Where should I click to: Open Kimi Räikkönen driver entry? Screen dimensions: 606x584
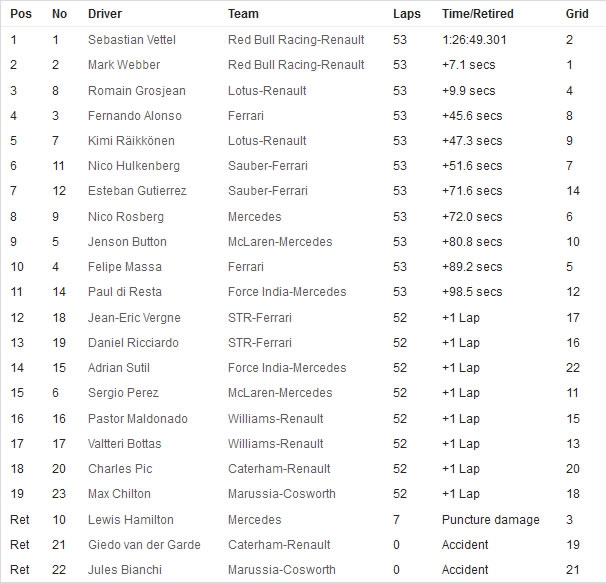pyautogui.click(x=131, y=141)
